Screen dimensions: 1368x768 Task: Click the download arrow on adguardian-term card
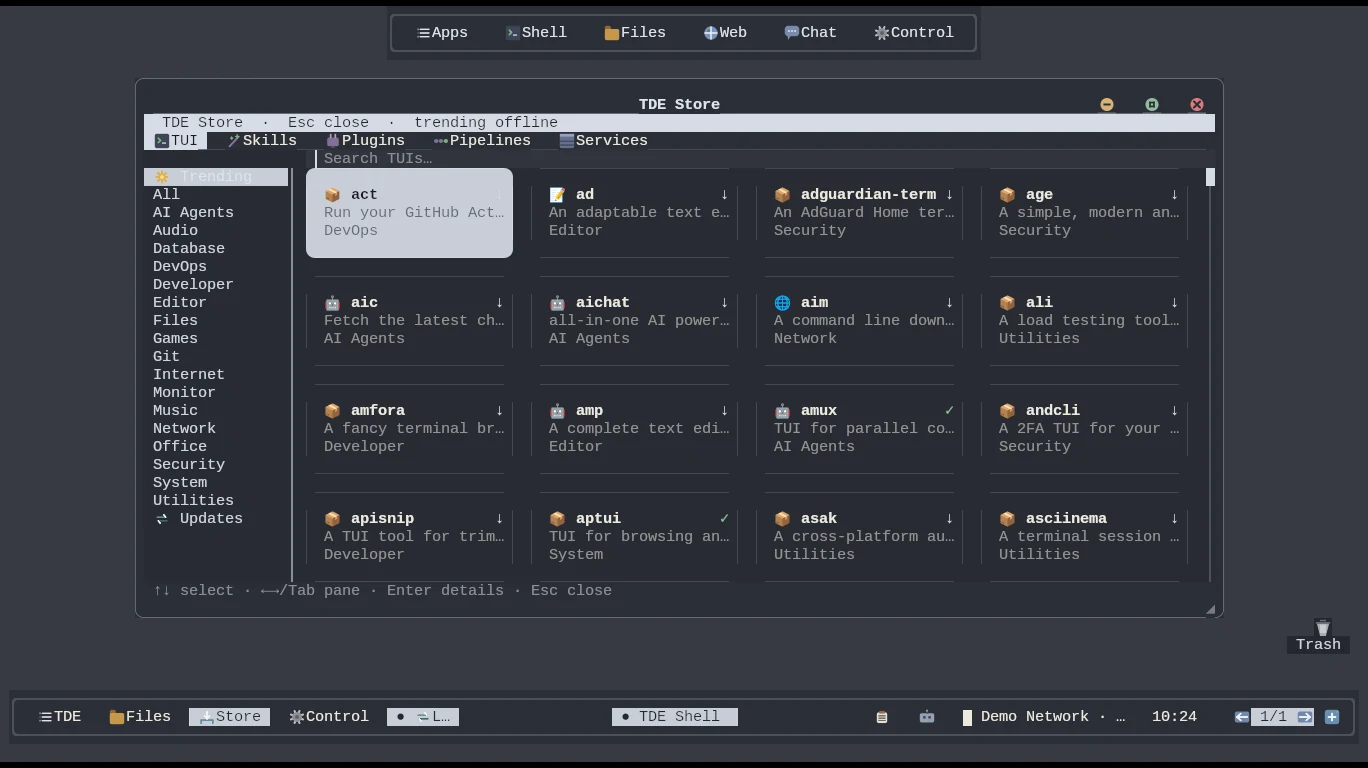point(949,195)
